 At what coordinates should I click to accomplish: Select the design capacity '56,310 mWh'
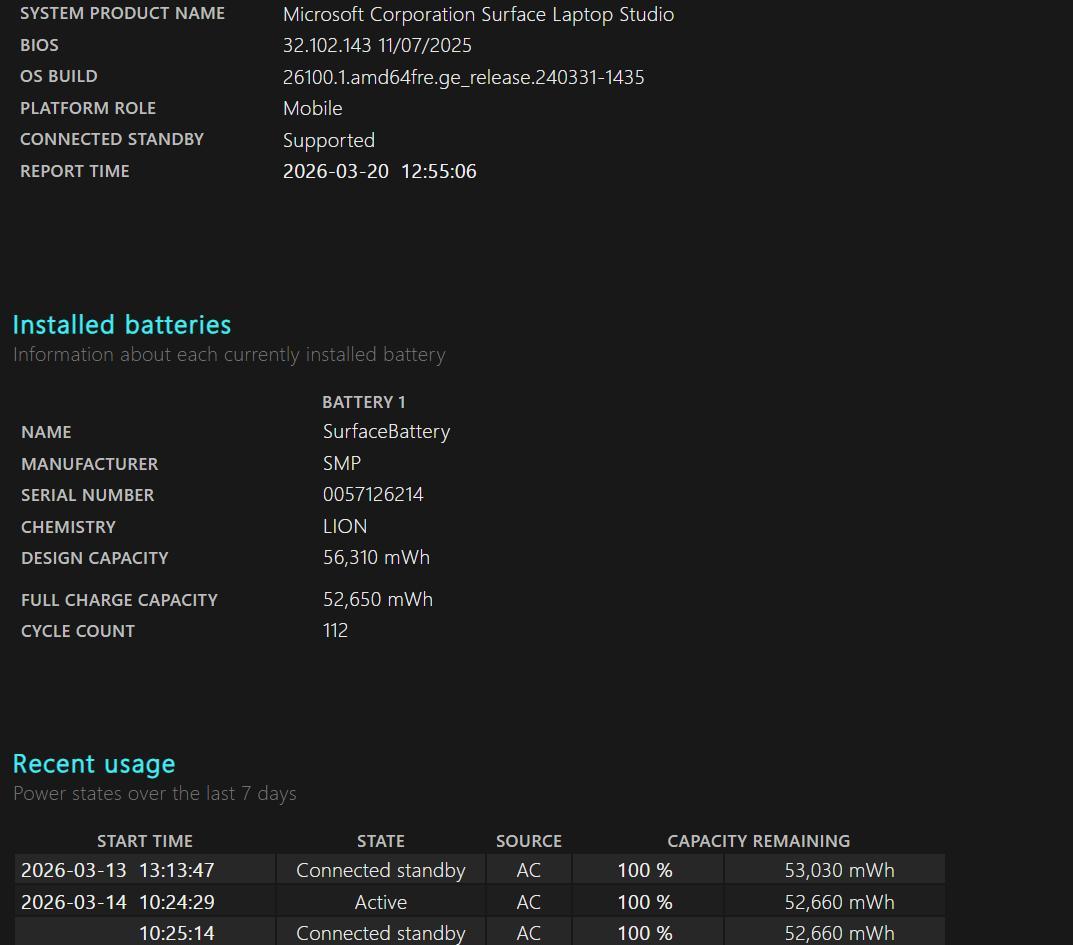click(376, 558)
